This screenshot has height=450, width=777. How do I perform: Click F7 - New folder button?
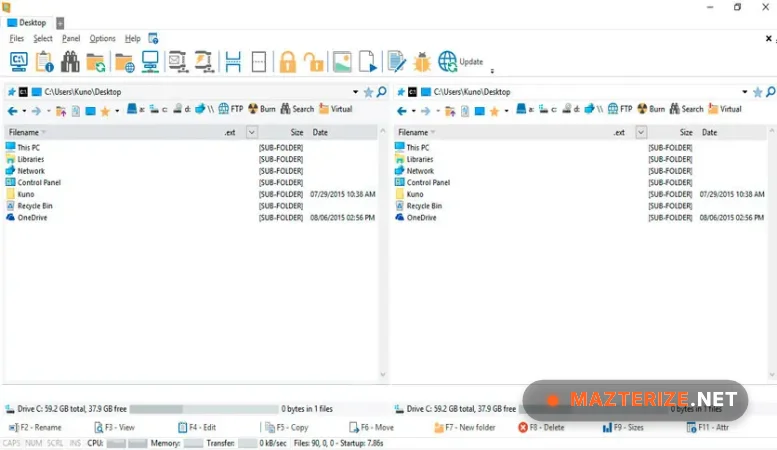[x=465, y=427]
